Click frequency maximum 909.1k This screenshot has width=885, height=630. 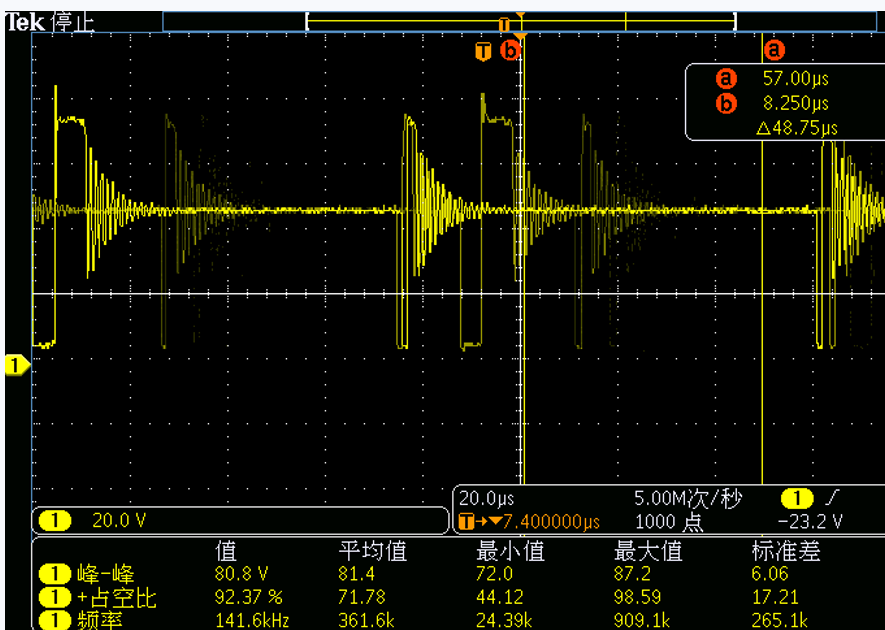click(x=642, y=621)
